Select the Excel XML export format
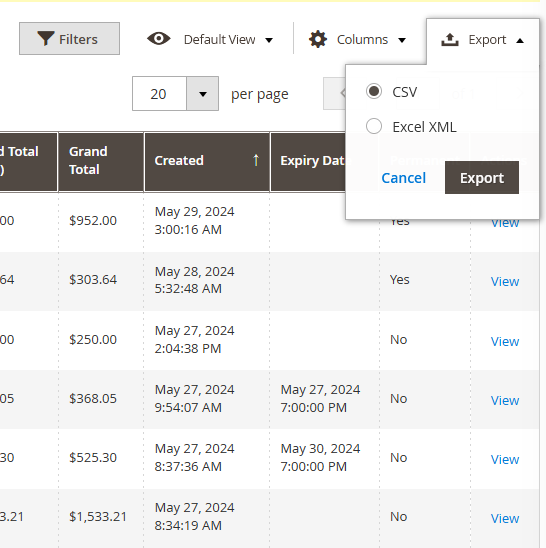Viewport: 546px width, 548px height. pos(374,126)
